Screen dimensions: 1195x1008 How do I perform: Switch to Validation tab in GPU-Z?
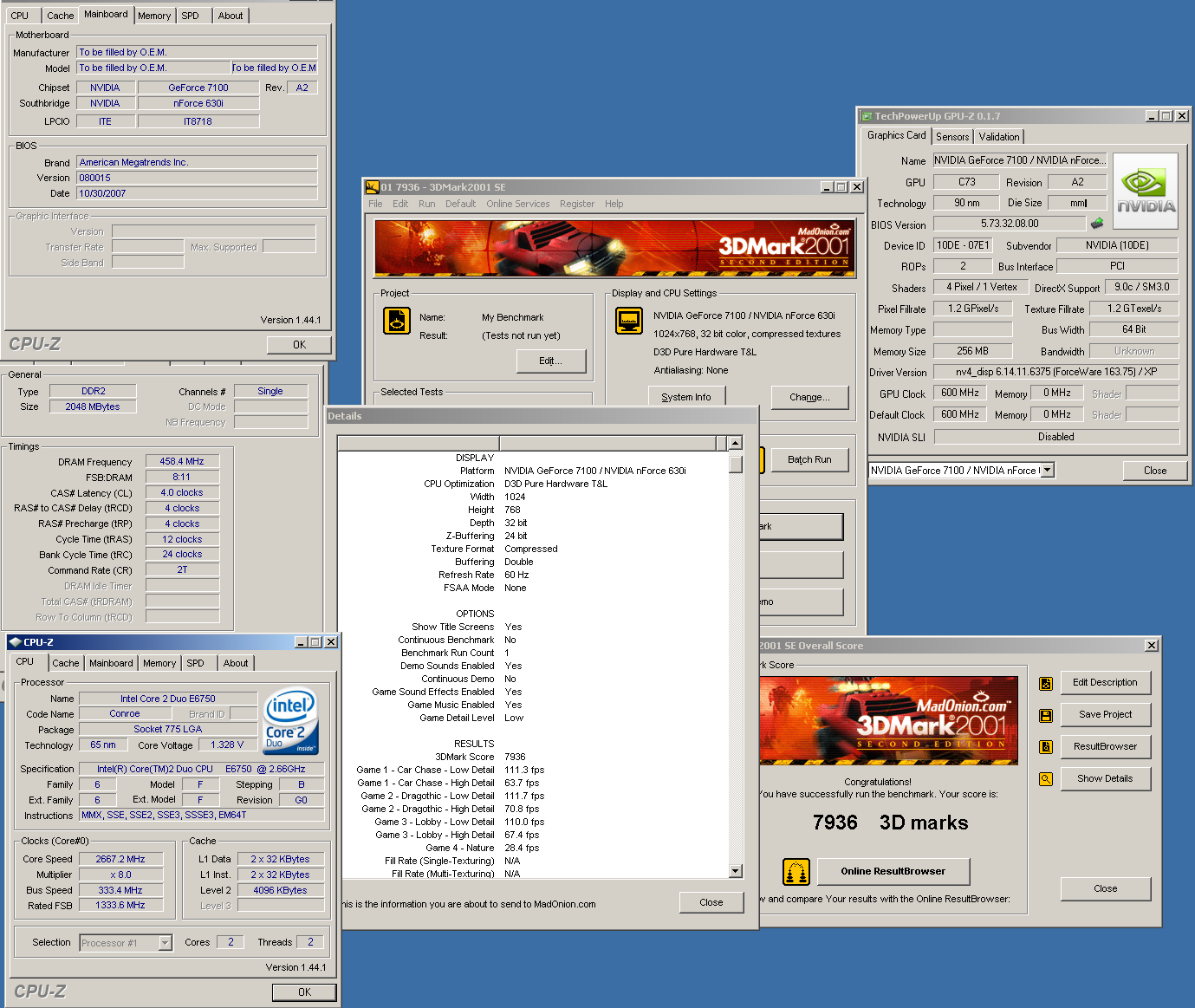[x=999, y=137]
